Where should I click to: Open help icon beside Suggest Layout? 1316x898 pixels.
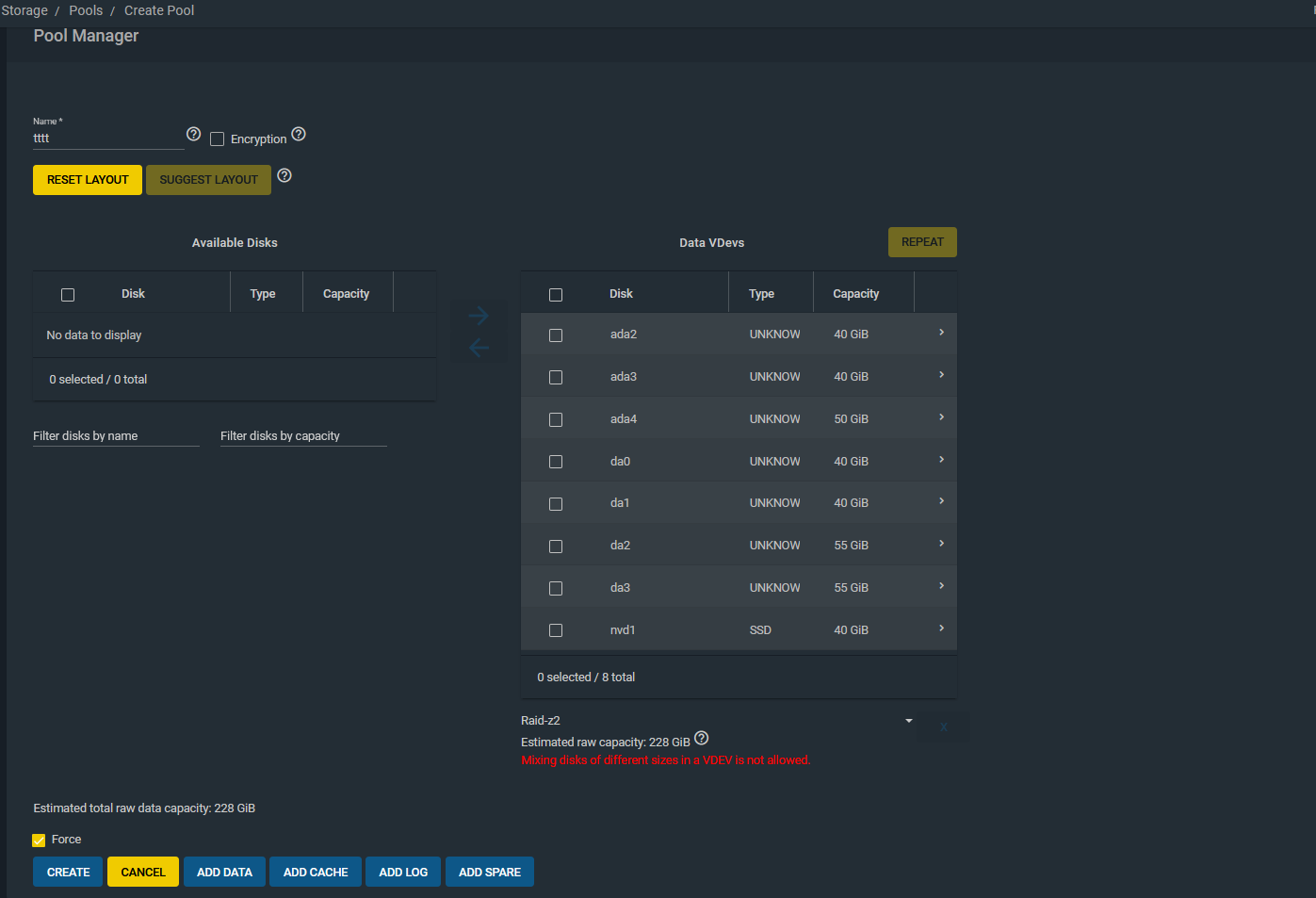[284, 175]
